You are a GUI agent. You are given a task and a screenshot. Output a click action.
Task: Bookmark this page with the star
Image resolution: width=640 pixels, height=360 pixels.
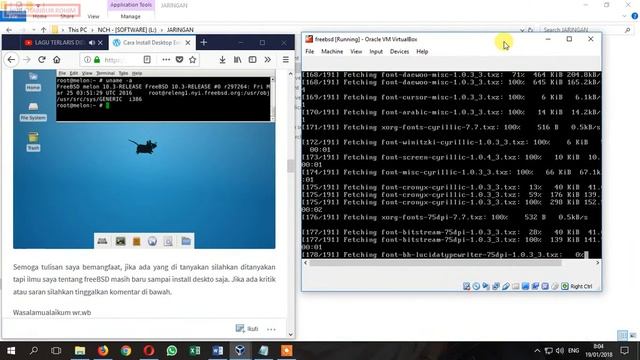[x=193, y=60]
